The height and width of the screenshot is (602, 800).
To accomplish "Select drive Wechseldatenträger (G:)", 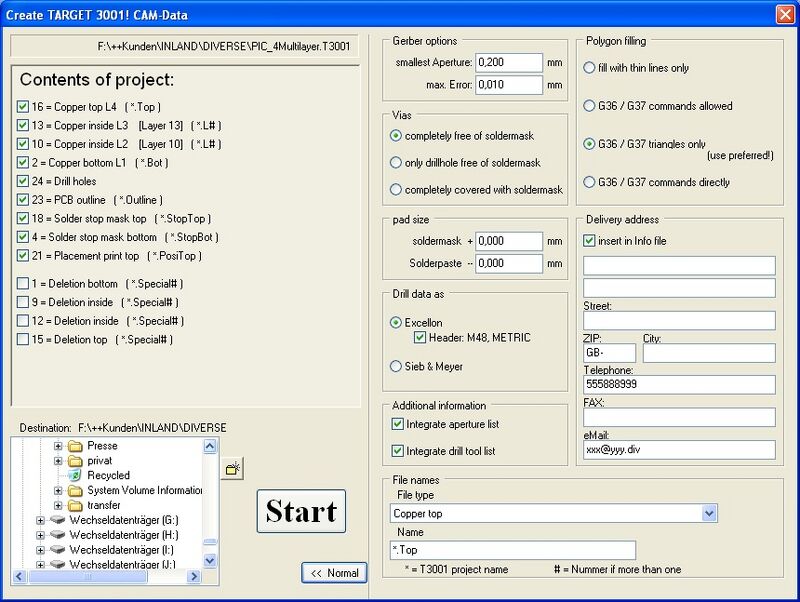I will [x=123, y=520].
